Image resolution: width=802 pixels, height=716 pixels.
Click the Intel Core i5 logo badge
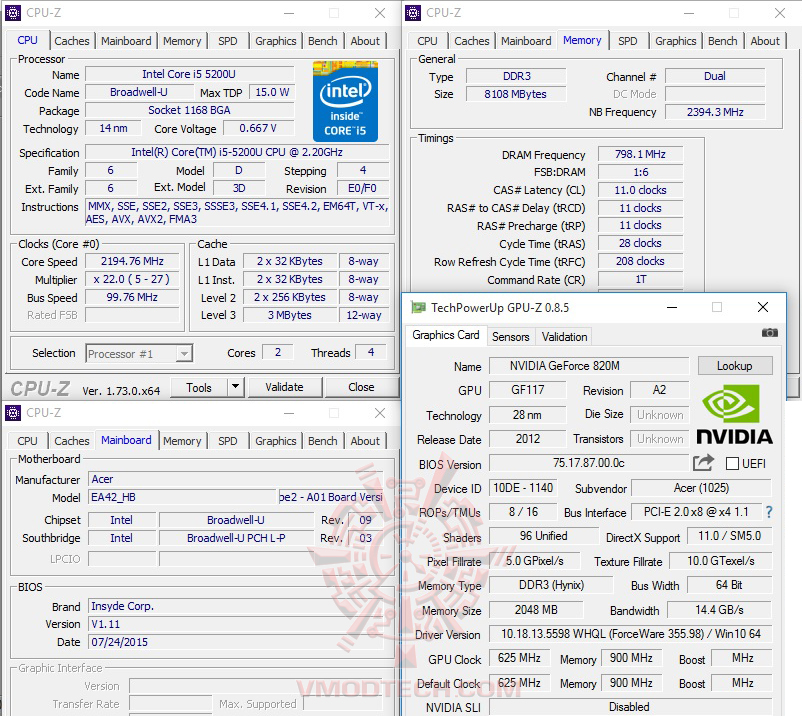[x=345, y=101]
